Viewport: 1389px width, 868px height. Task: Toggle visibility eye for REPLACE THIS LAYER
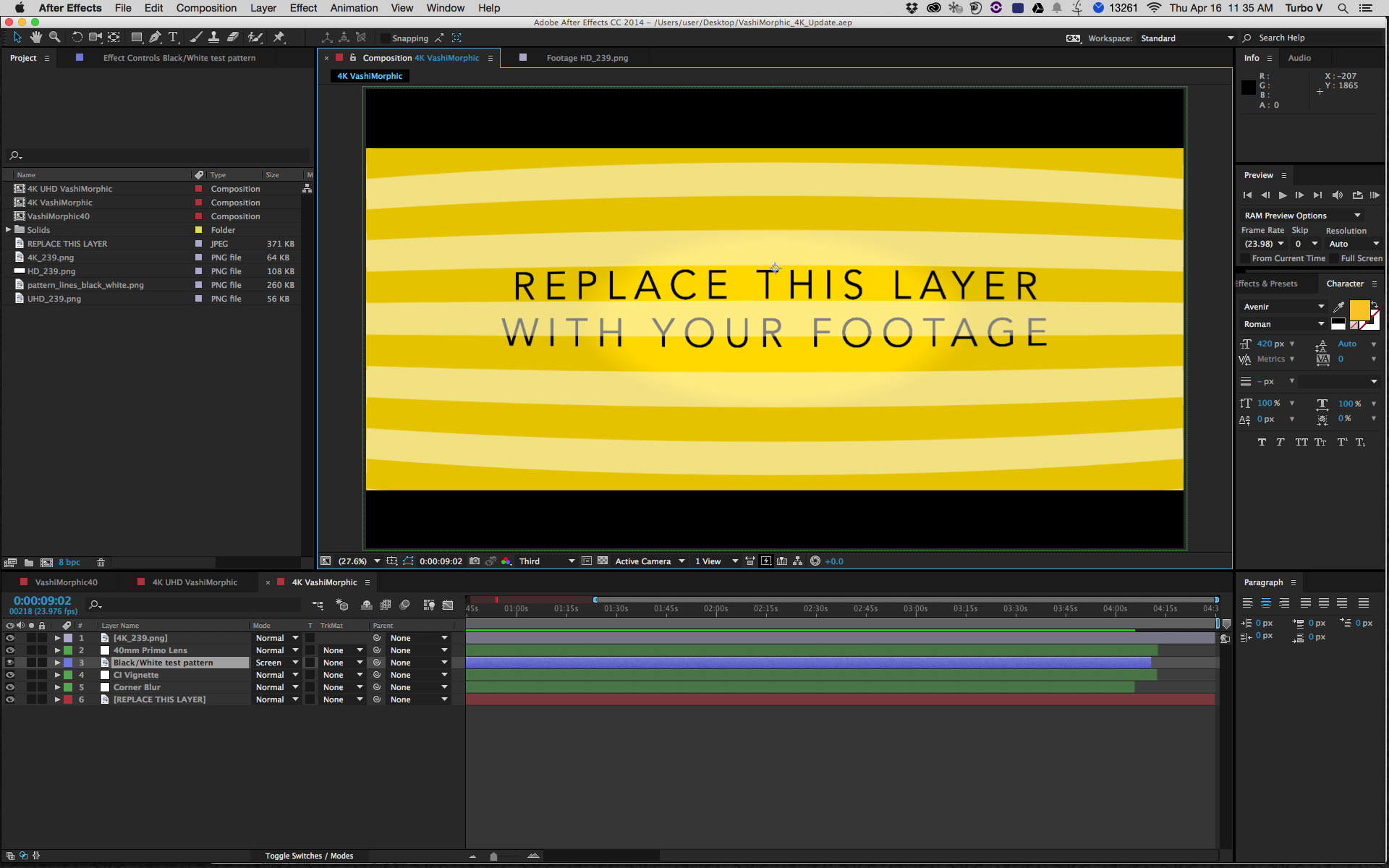point(10,699)
